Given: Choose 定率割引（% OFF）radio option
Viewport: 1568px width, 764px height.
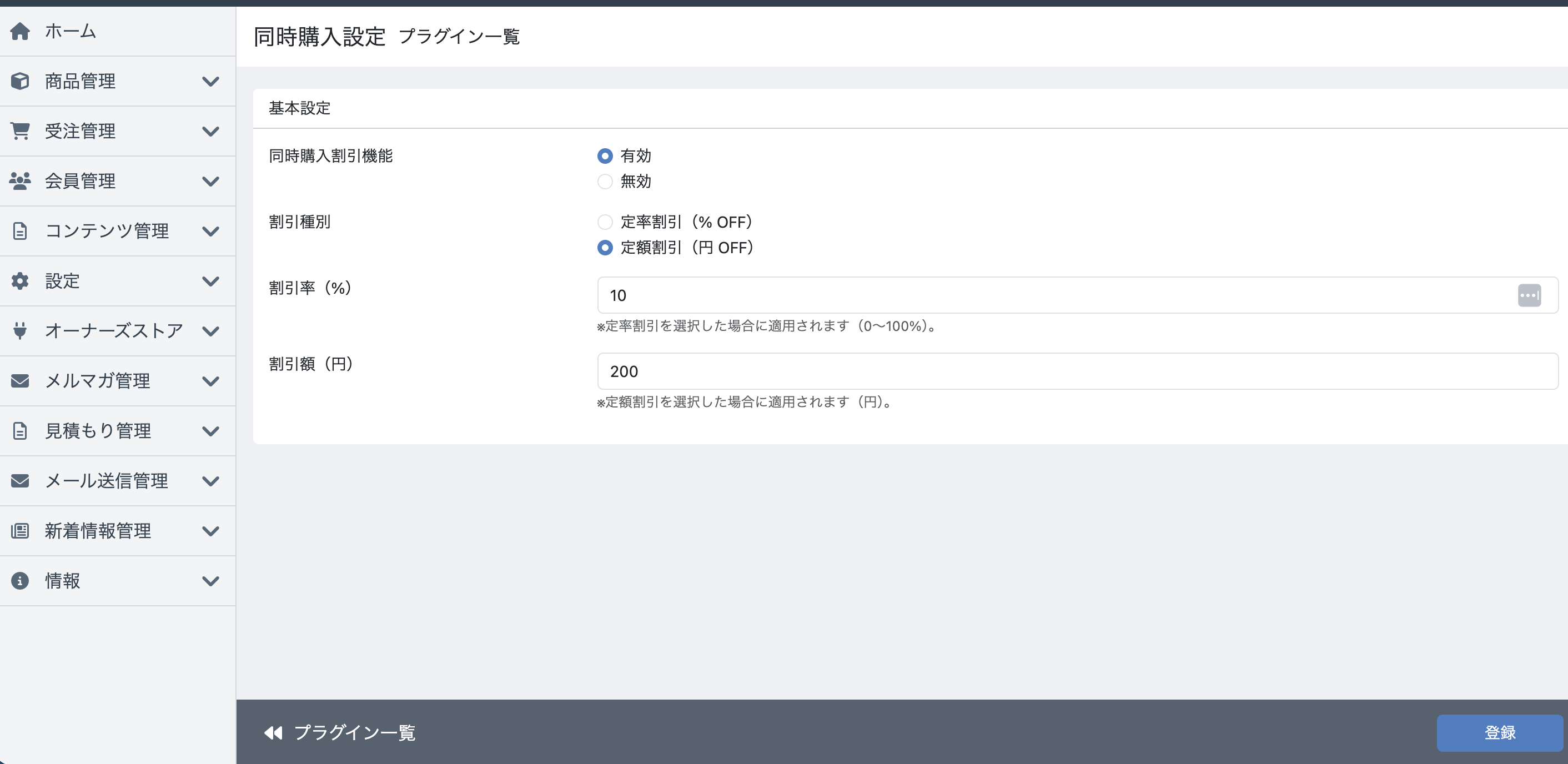Looking at the screenshot, I should 605,222.
